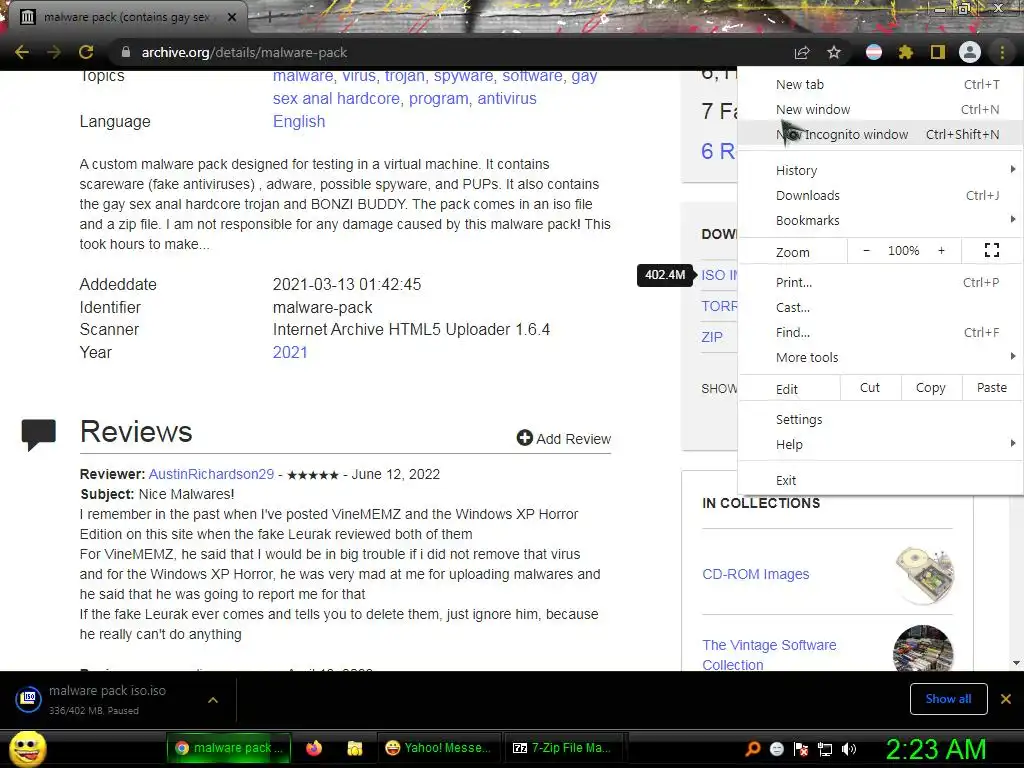Expand options for malware pack iso.iso download
Viewport: 1024px width, 768px height.
[x=213, y=699]
